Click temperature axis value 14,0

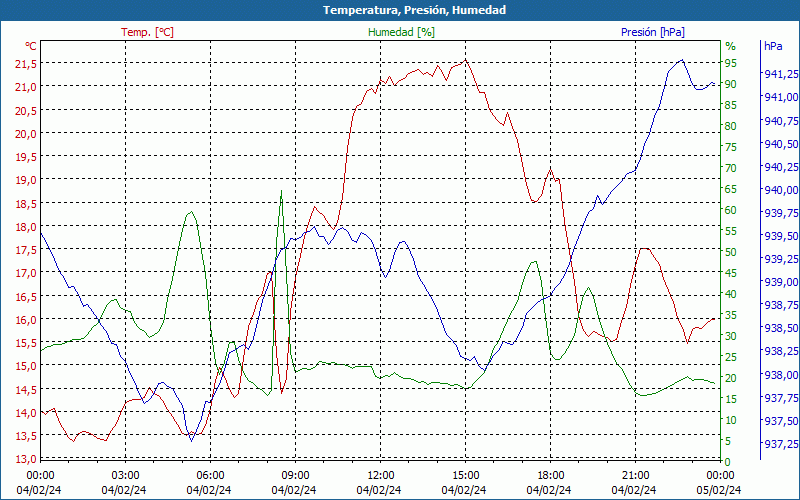click(x=27, y=413)
